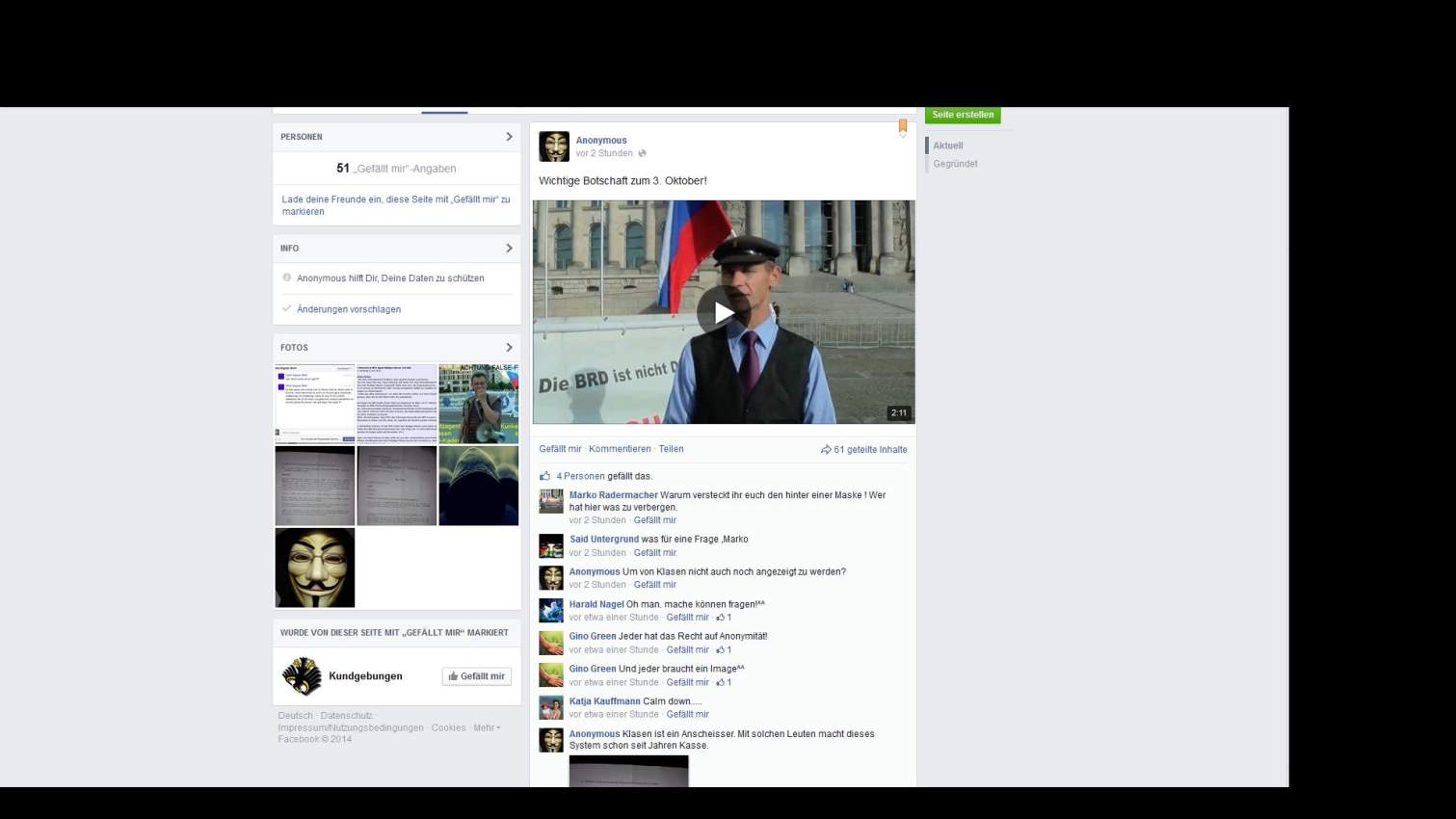Open Anonymous avatar on 'Um von Klasen' comment

tap(551, 578)
